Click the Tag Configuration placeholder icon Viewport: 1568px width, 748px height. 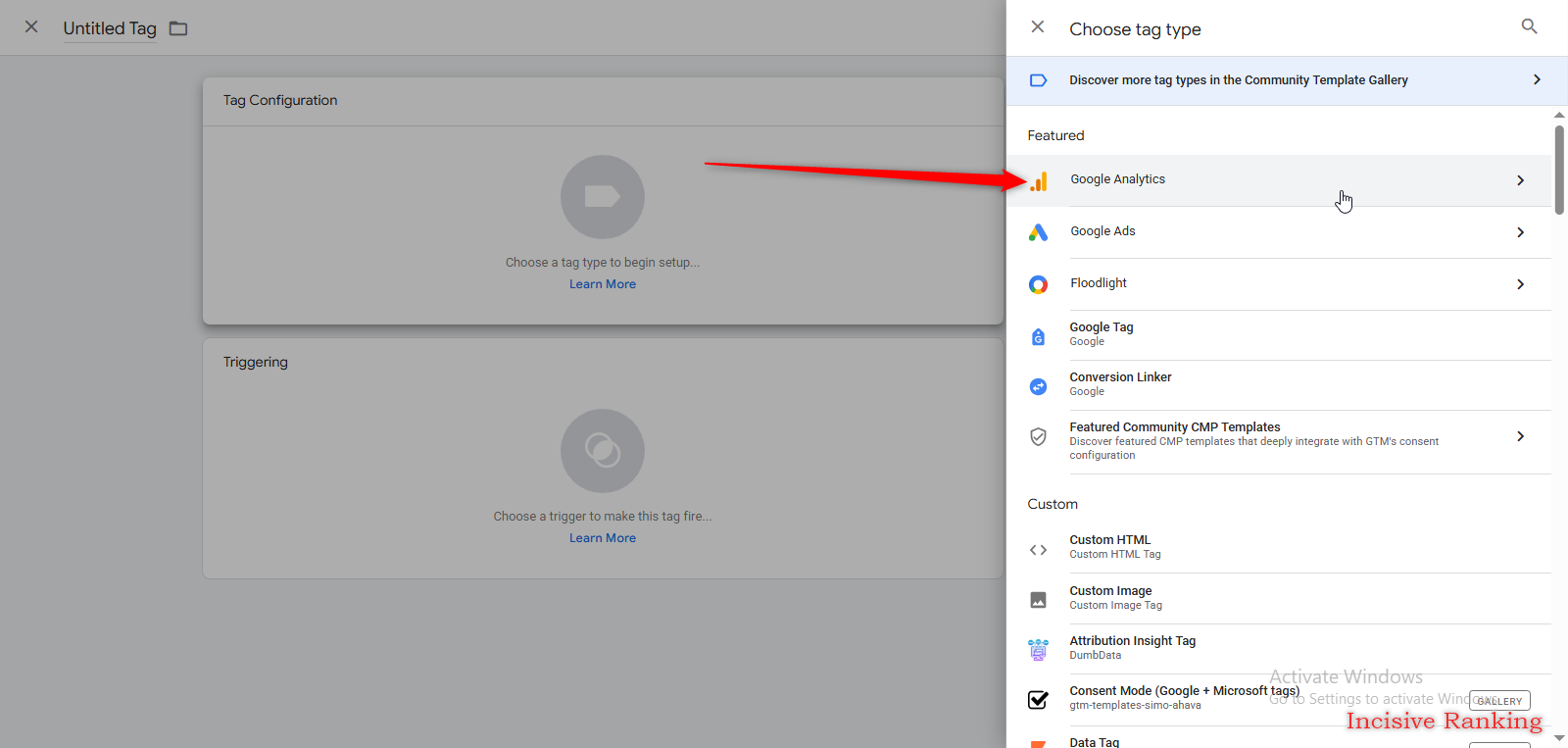(603, 197)
